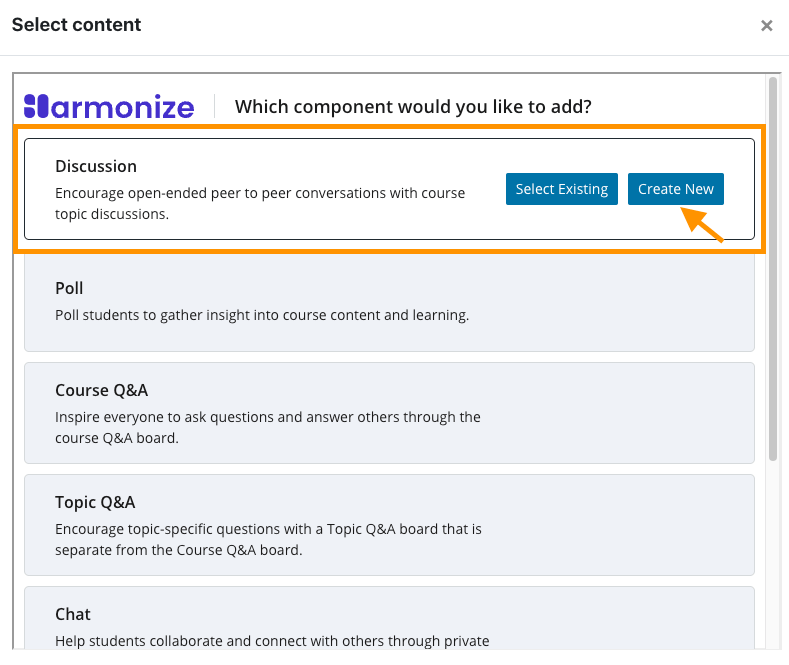Close the Select content dialog

point(766,26)
